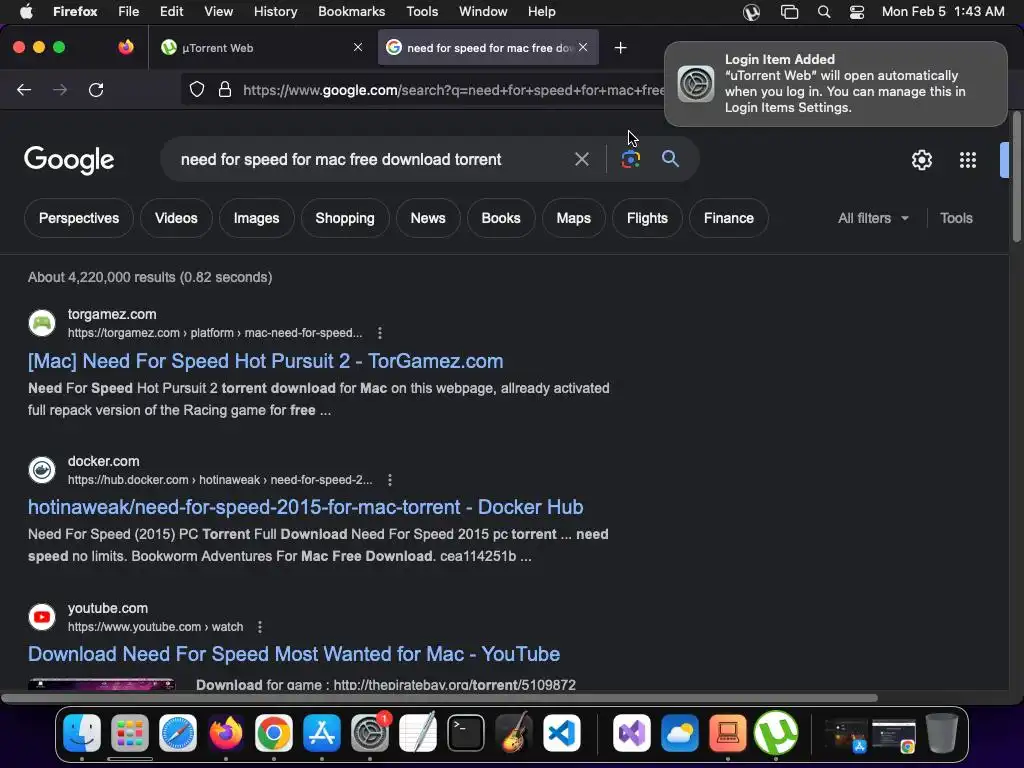The height and width of the screenshot is (768, 1024).
Task: Switch to Images results
Action: pyautogui.click(x=257, y=218)
